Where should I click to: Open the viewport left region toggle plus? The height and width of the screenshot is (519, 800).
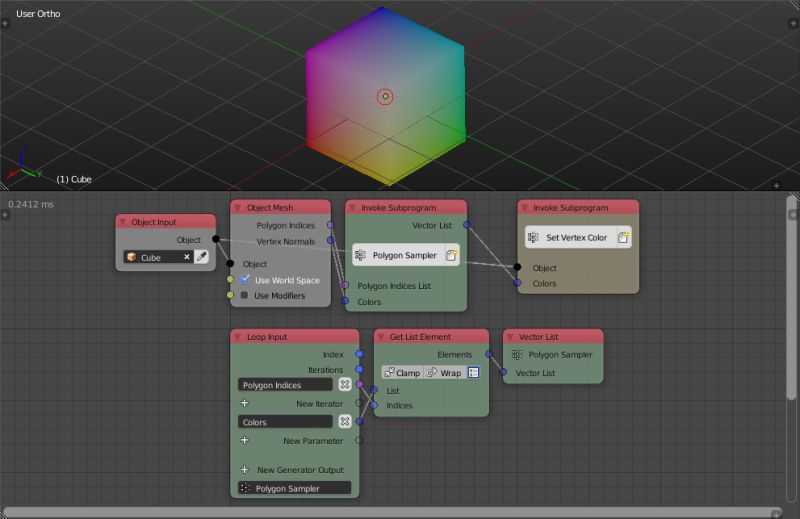coord(5,23)
